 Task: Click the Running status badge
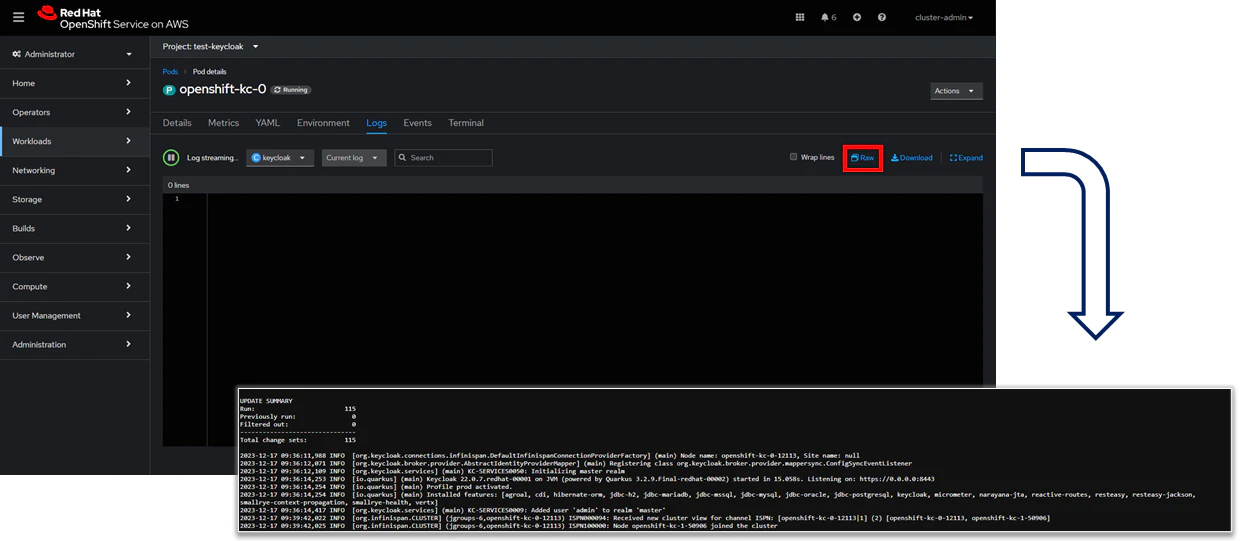tap(291, 90)
